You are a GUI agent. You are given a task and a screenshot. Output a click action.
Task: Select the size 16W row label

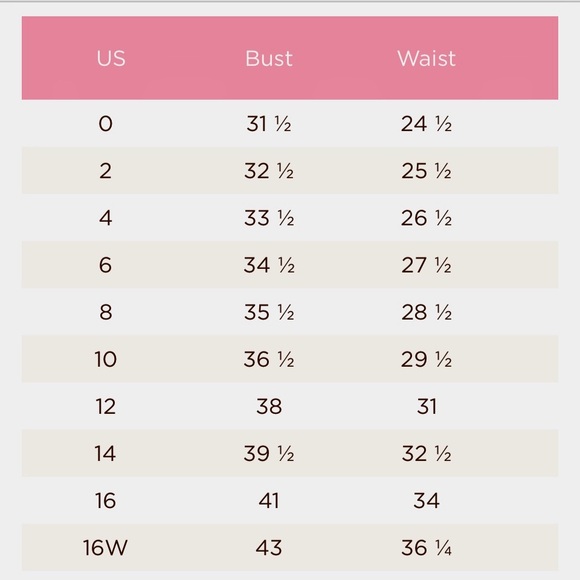[x=105, y=547]
